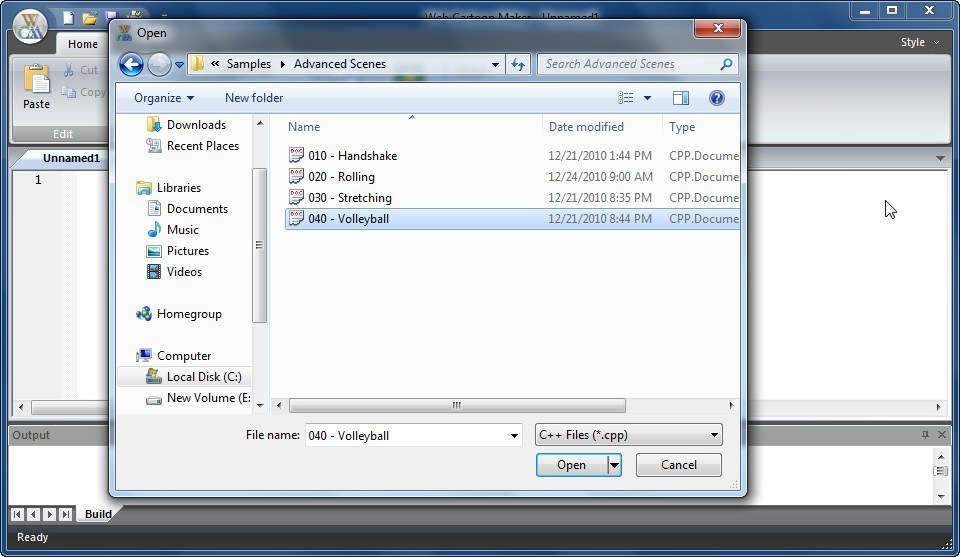
Task: Click the Cancel button
Action: tap(678, 465)
